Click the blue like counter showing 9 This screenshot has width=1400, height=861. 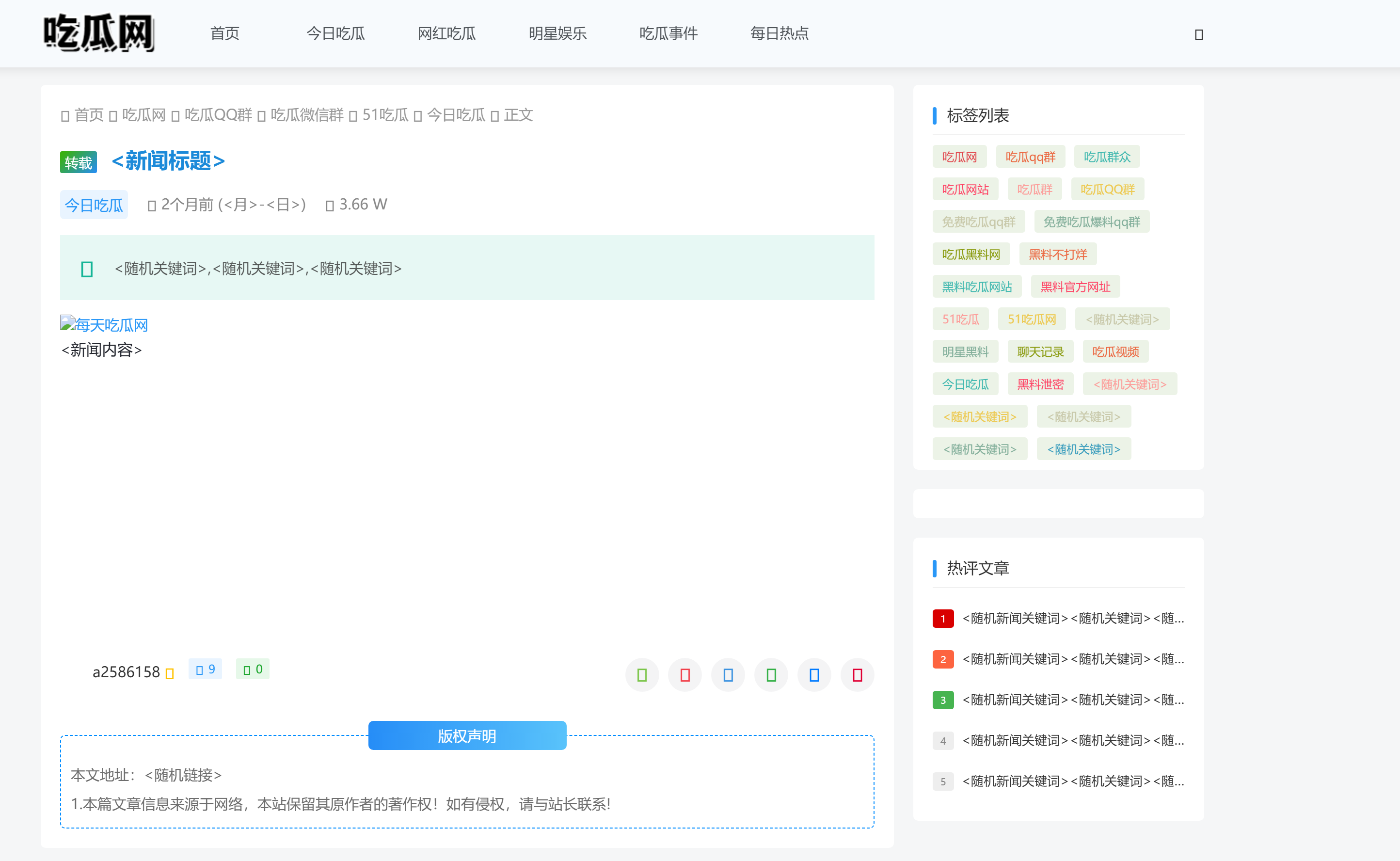point(205,669)
